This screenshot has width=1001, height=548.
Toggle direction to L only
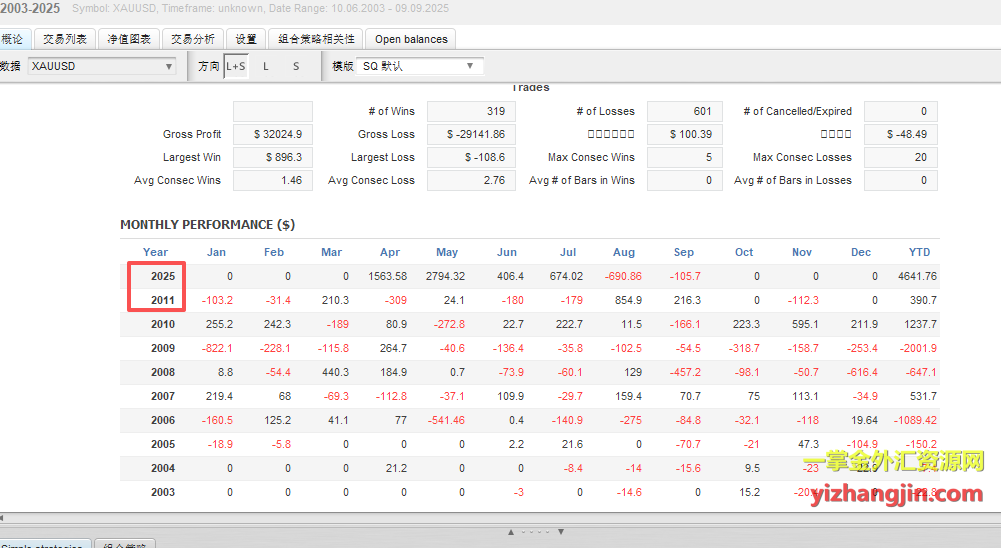pyautogui.click(x=266, y=66)
